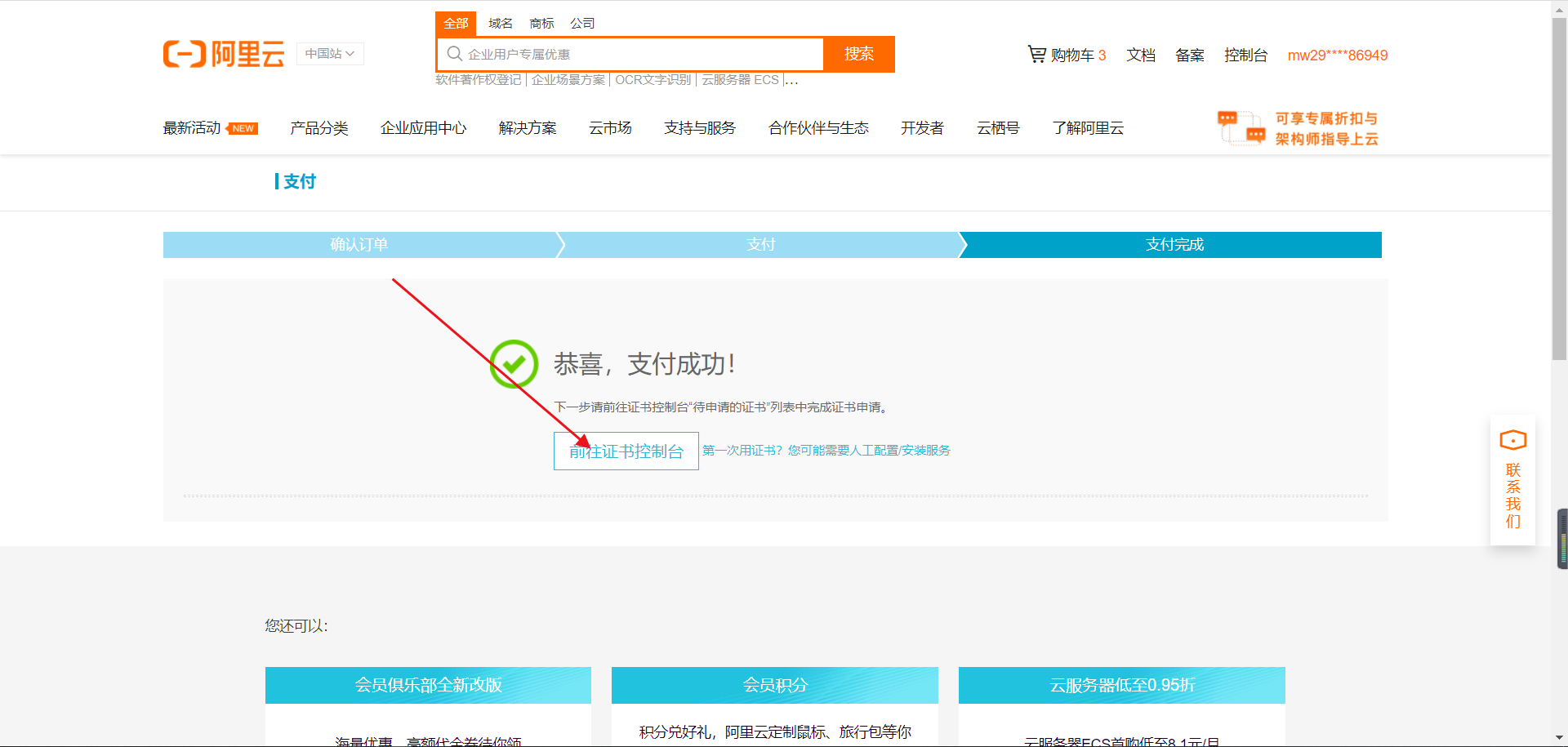This screenshot has width=1568, height=747.
Task: Open the shopping cart icon
Action: [x=1036, y=55]
